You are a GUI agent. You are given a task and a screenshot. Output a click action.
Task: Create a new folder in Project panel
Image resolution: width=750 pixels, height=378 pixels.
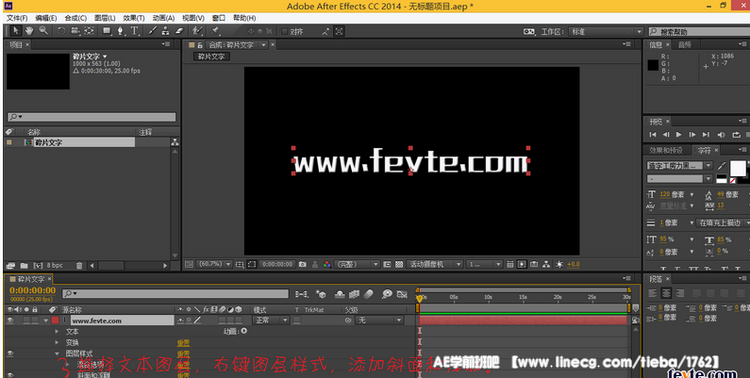point(24,265)
